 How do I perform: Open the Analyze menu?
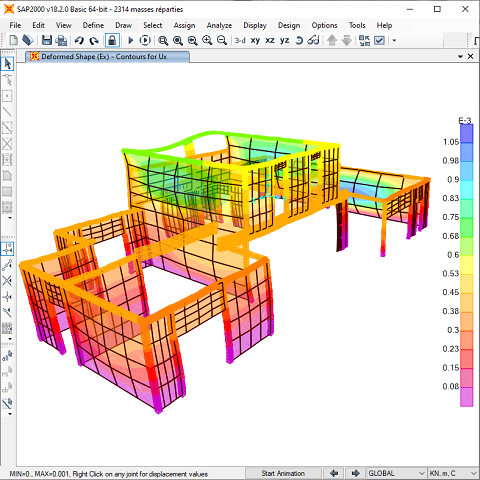(219, 25)
